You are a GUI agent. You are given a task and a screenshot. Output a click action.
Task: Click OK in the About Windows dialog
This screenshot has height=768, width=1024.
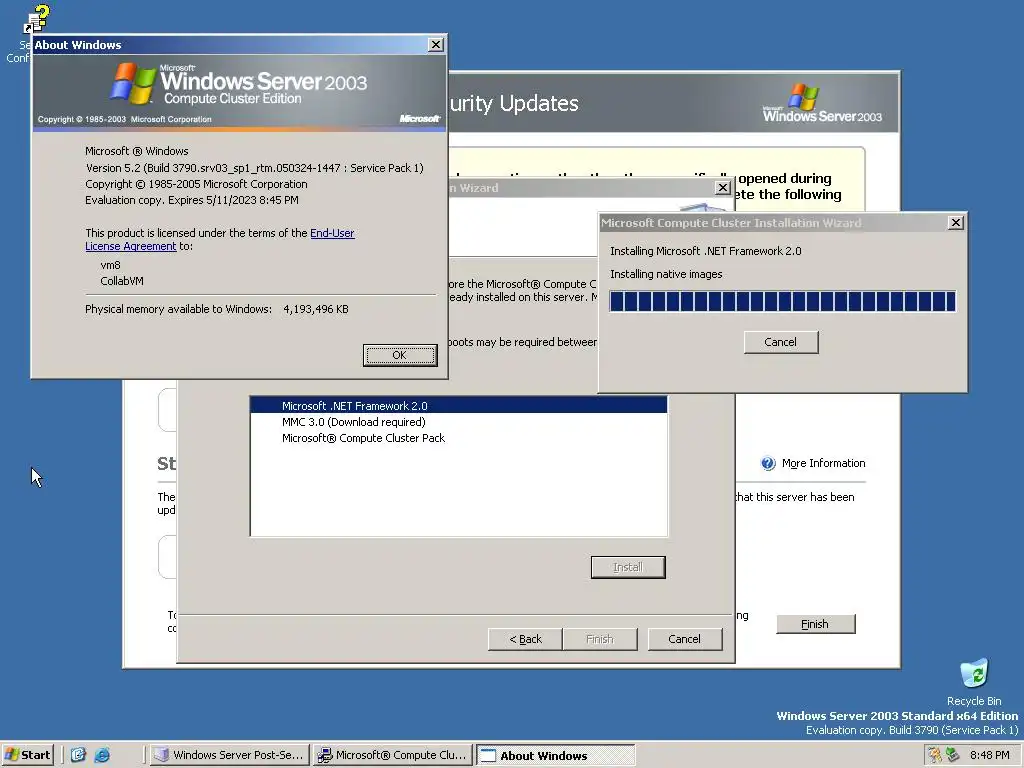click(400, 355)
